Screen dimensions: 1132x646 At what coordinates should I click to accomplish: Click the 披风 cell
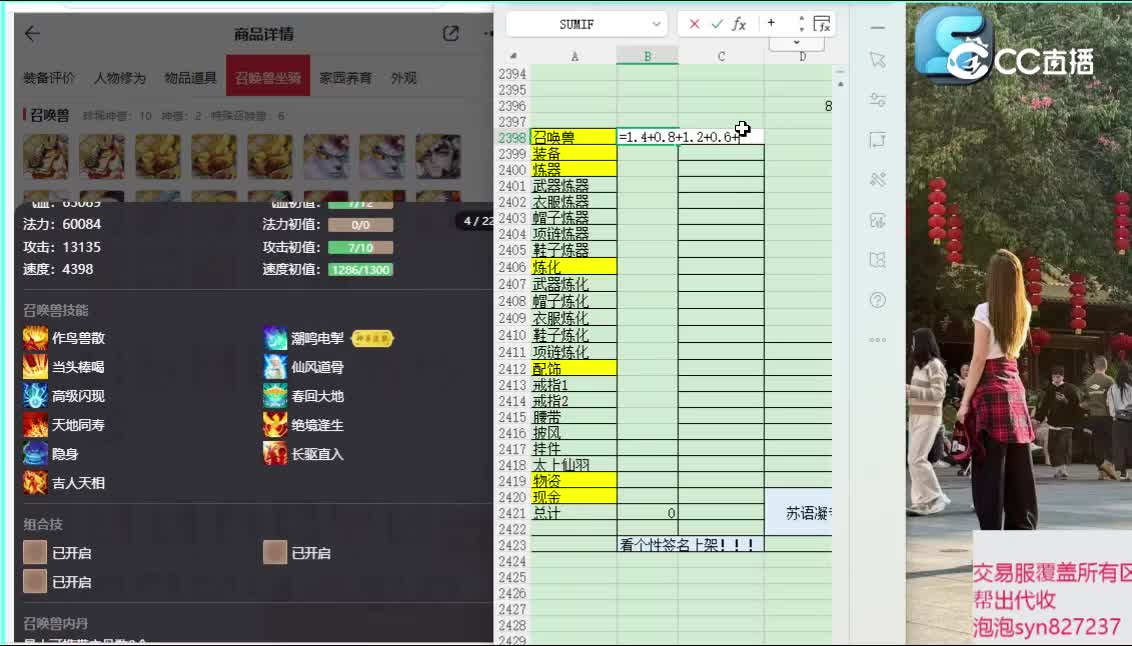click(573, 433)
